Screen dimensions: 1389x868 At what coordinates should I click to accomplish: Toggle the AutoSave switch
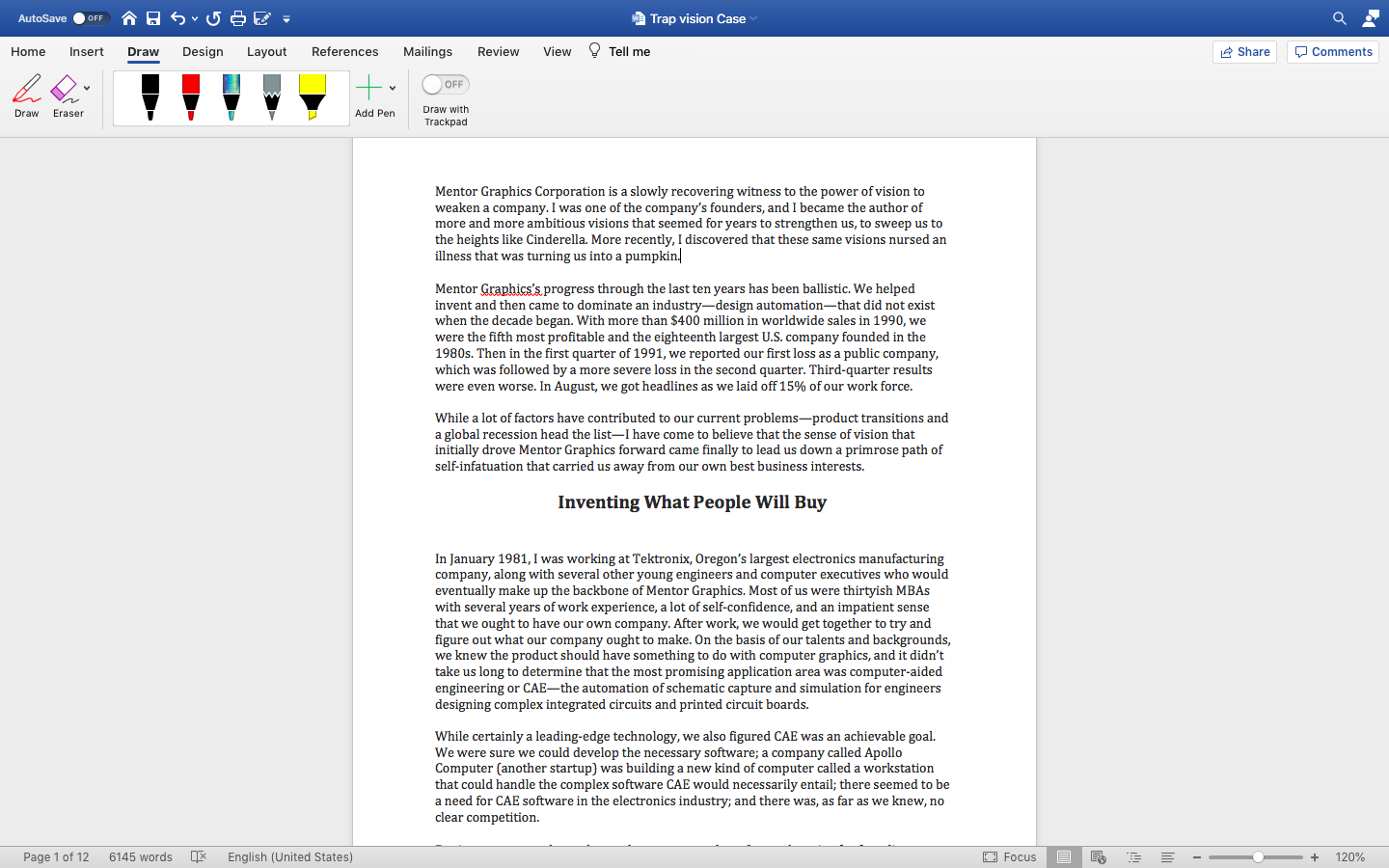(91, 18)
